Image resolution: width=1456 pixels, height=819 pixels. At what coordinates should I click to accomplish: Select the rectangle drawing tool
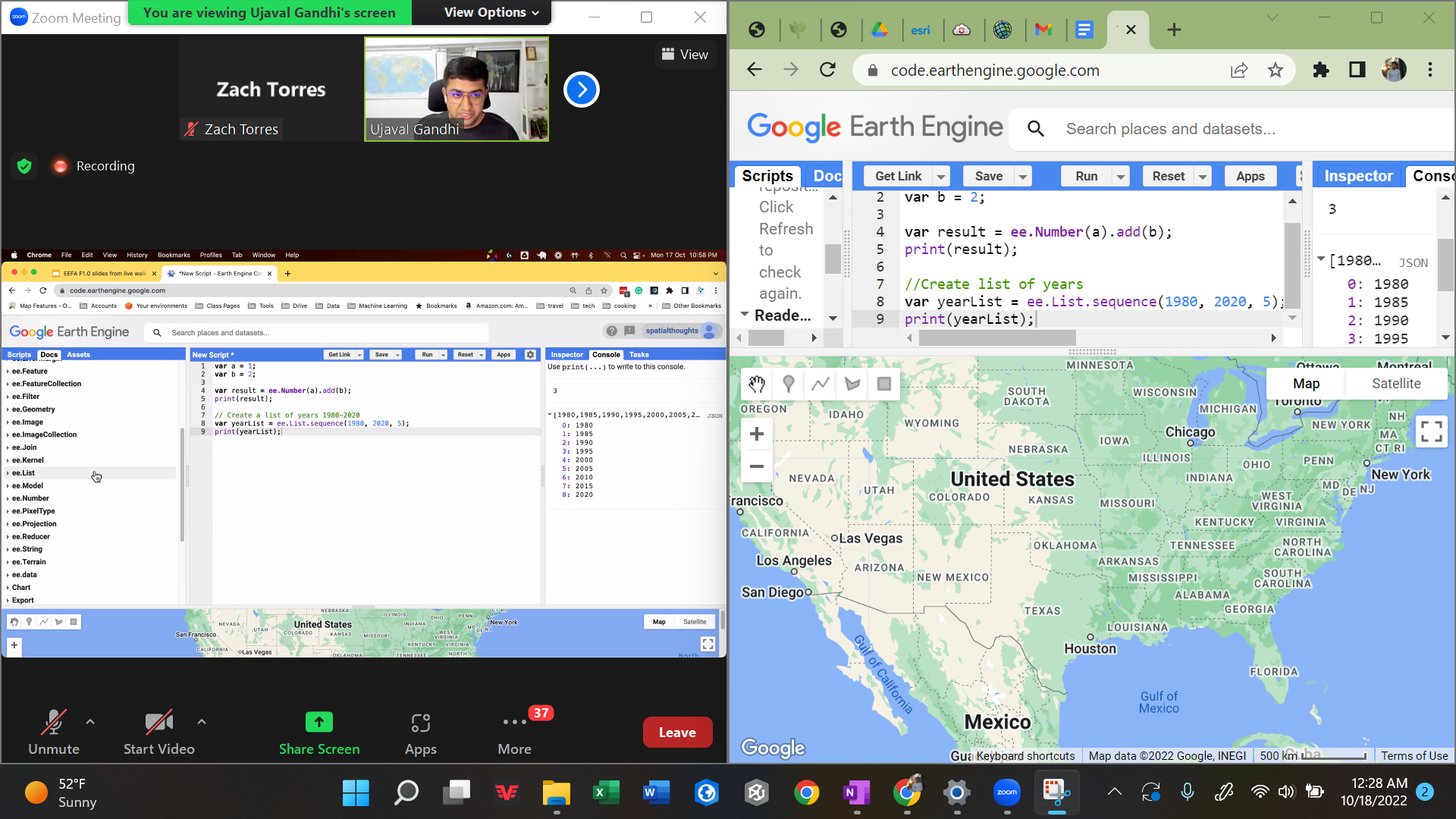click(883, 384)
